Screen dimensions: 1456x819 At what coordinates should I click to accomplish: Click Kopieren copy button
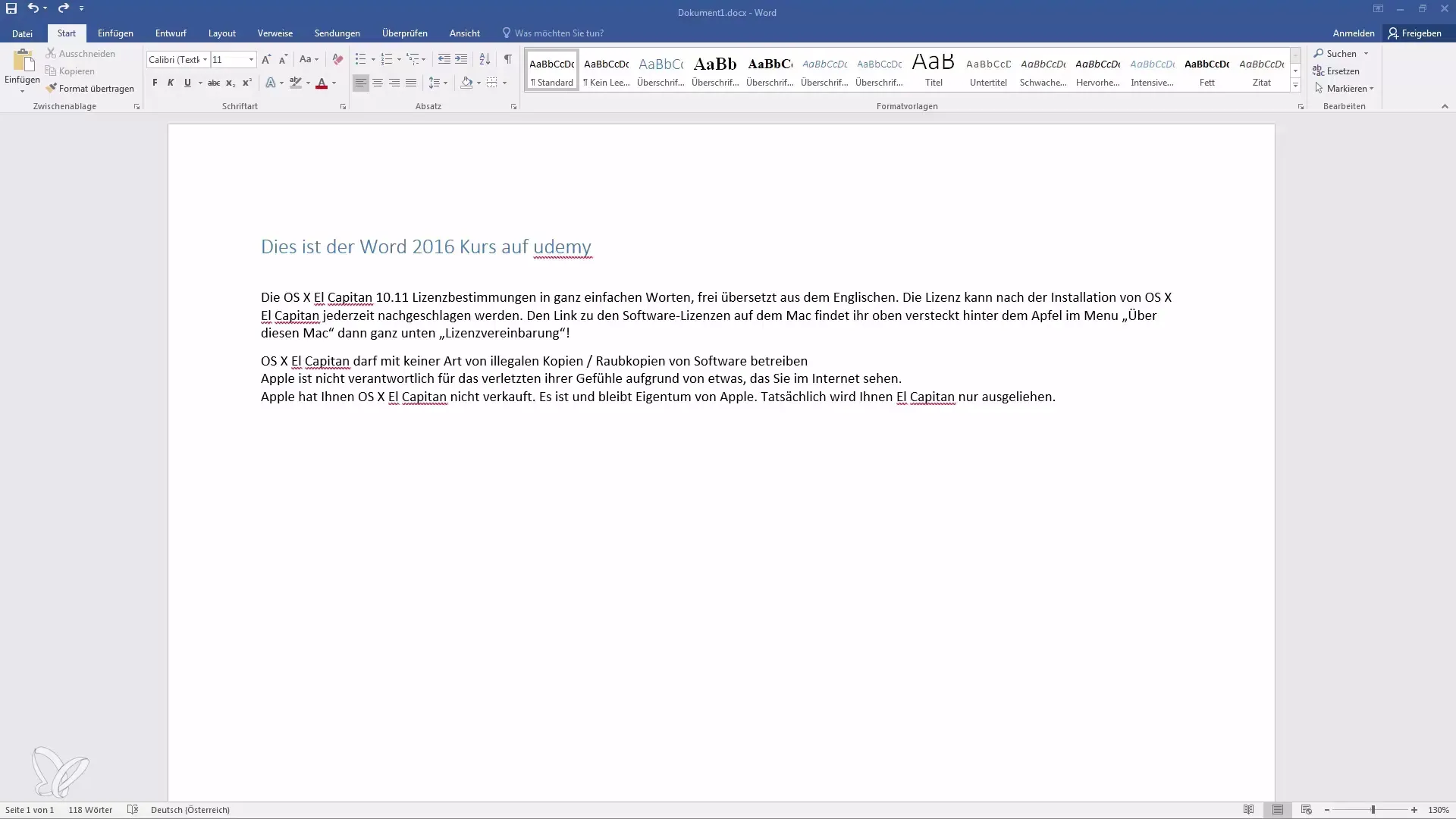(70, 71)
